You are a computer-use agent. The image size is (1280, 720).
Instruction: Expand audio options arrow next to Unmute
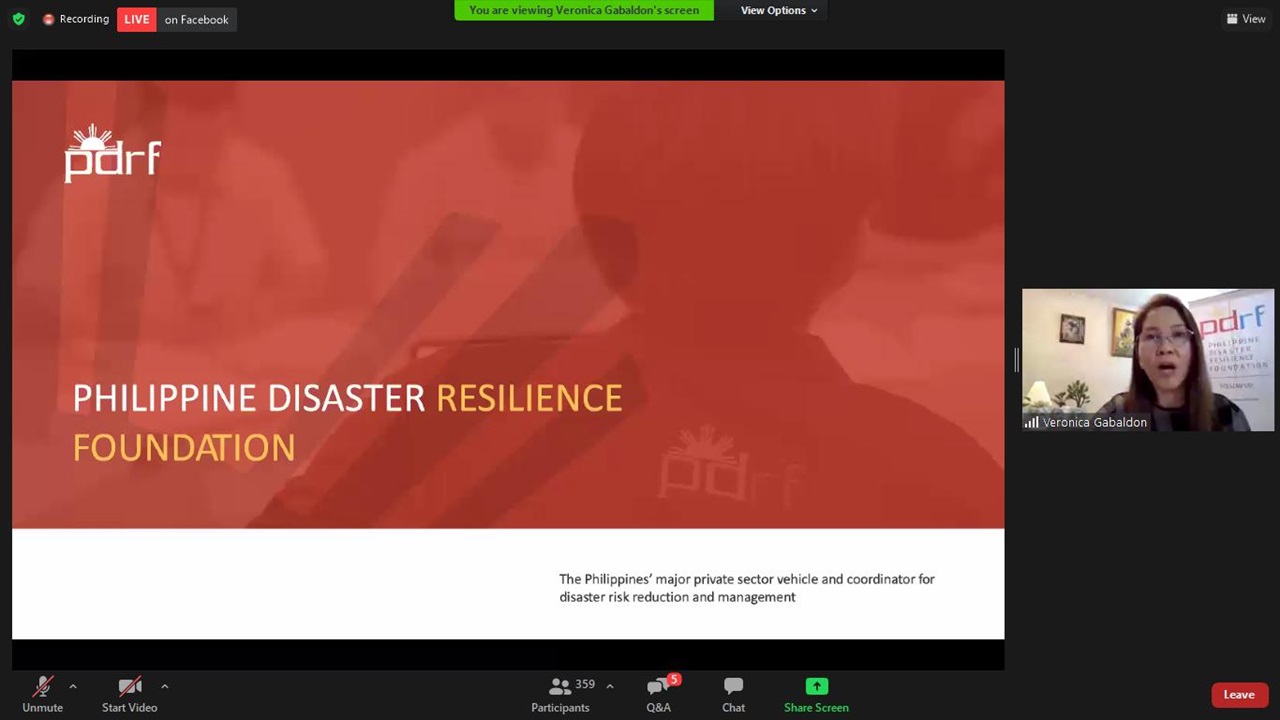point(73,686)
